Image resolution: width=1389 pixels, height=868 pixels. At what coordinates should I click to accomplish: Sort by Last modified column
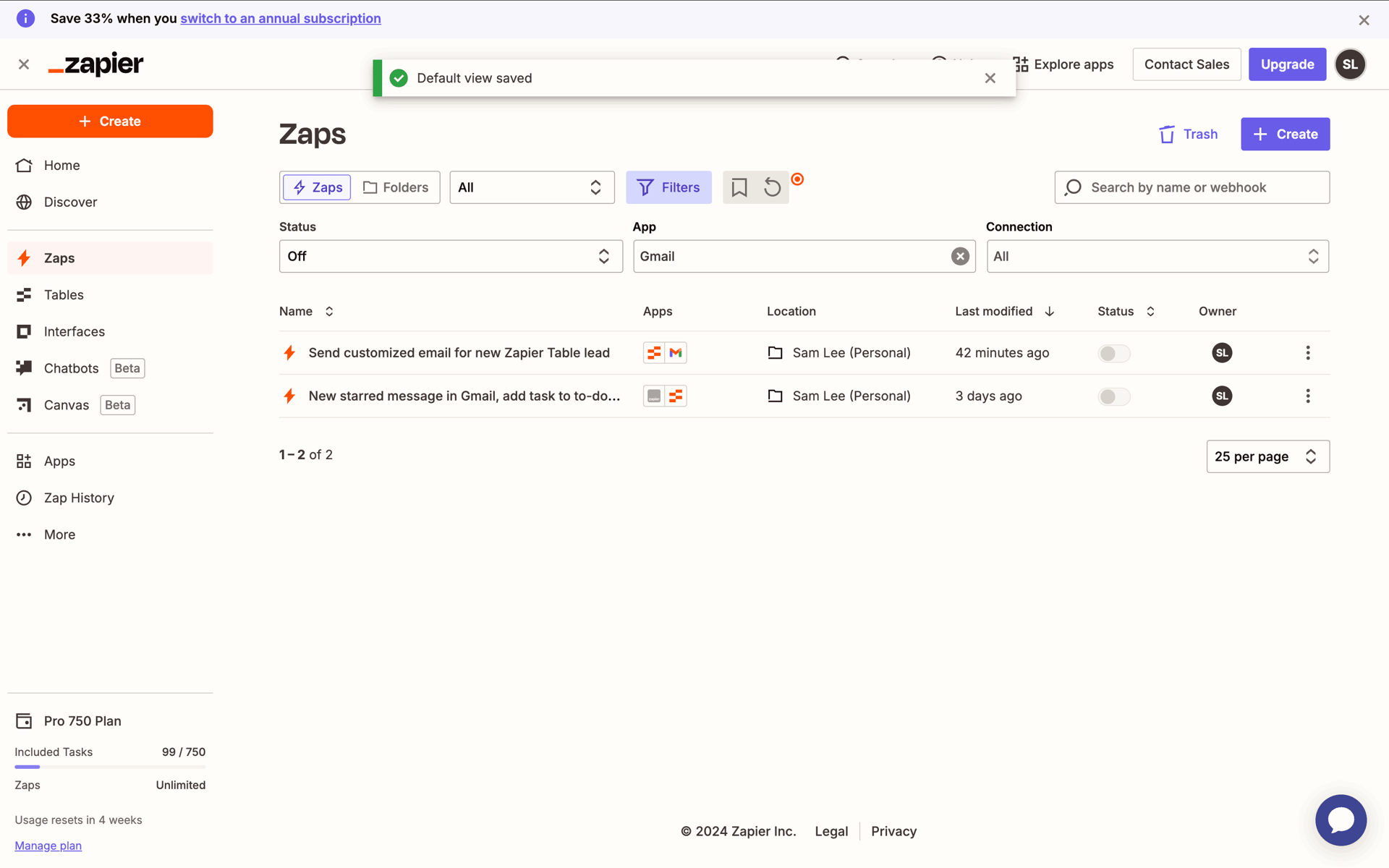[1004, 311]
